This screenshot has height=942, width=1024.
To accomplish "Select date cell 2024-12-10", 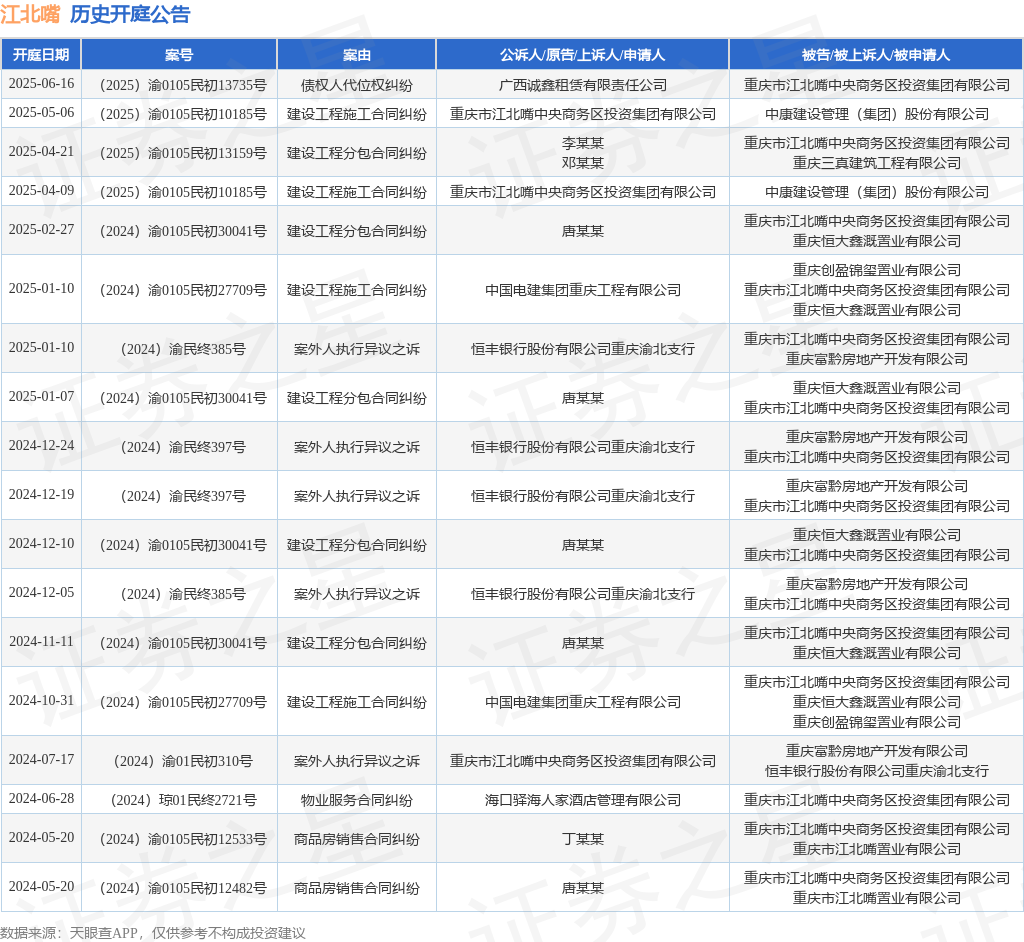I will (41, 544).
